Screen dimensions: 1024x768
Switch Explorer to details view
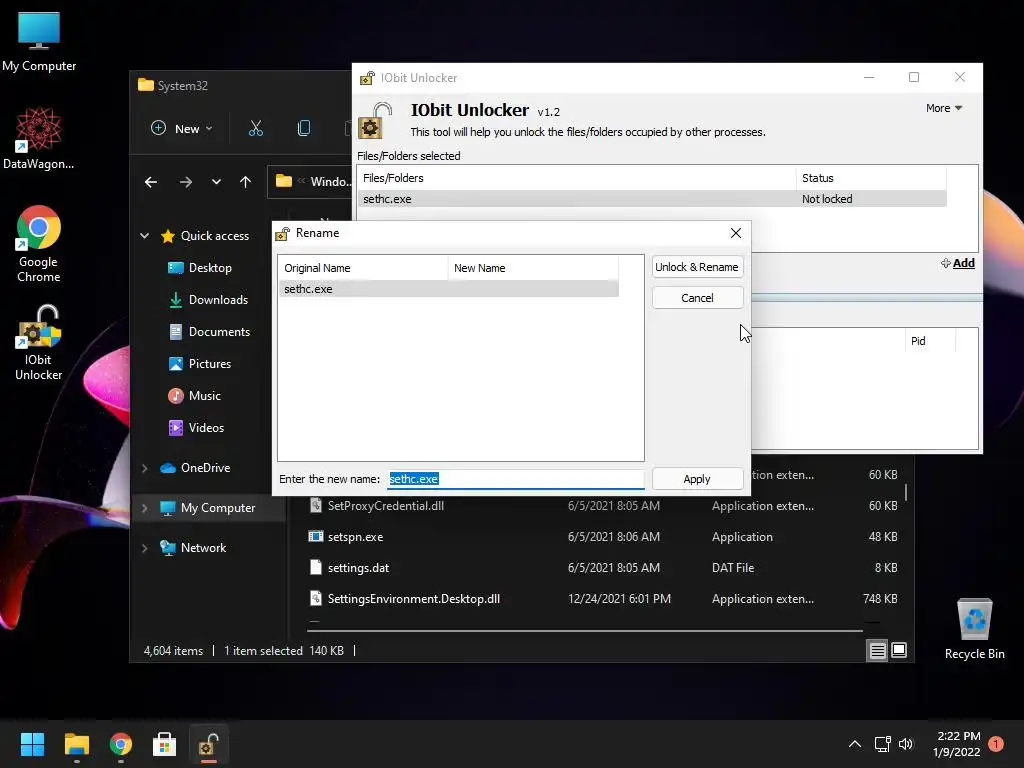pyautogui.click(x=877, y=650)
